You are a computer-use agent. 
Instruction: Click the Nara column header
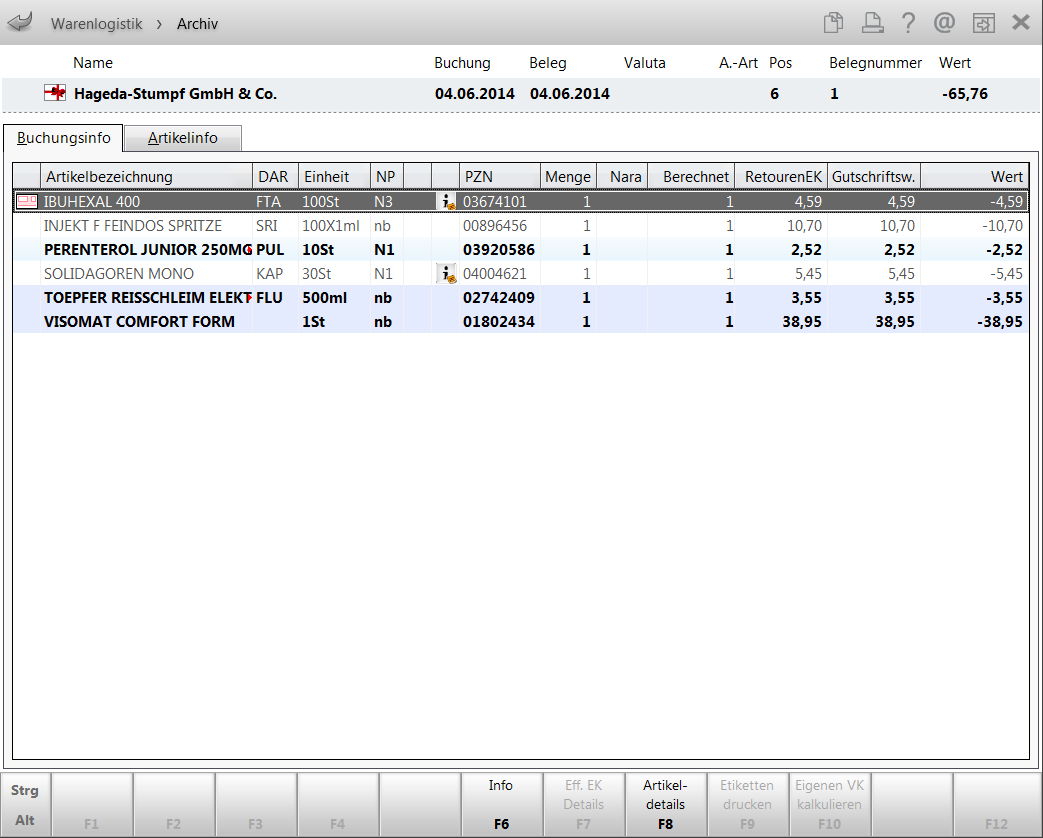point(622,176)
